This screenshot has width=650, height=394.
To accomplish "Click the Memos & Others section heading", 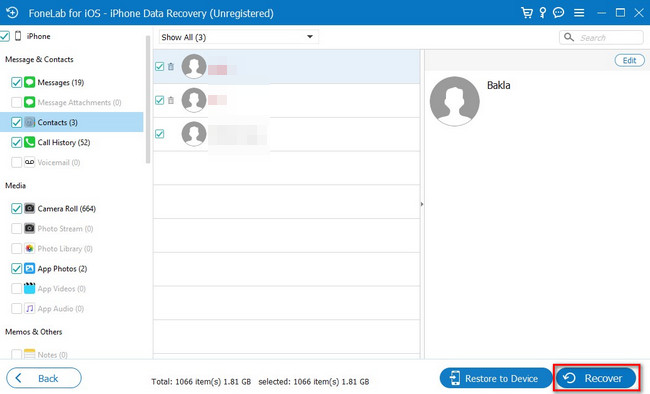I will (x=34, y=332).
